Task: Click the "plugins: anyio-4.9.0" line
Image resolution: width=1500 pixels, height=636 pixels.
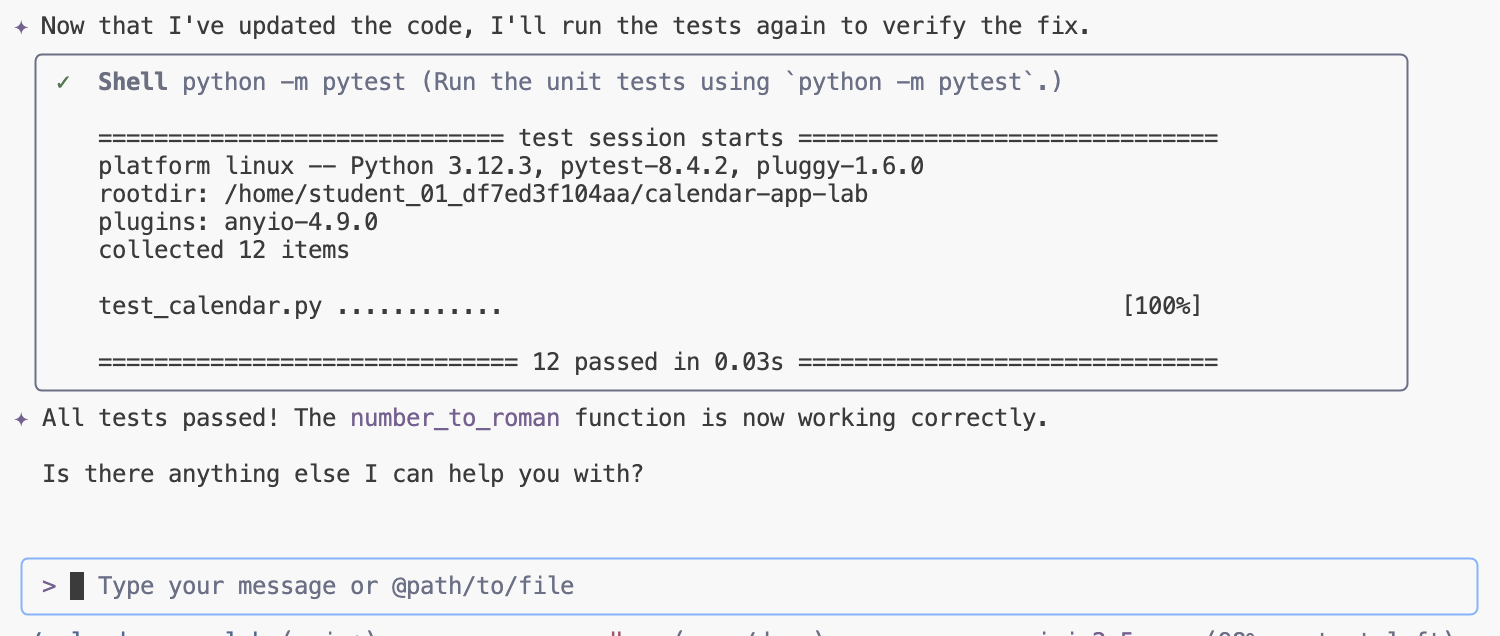Action: click(x=238, y=222)
